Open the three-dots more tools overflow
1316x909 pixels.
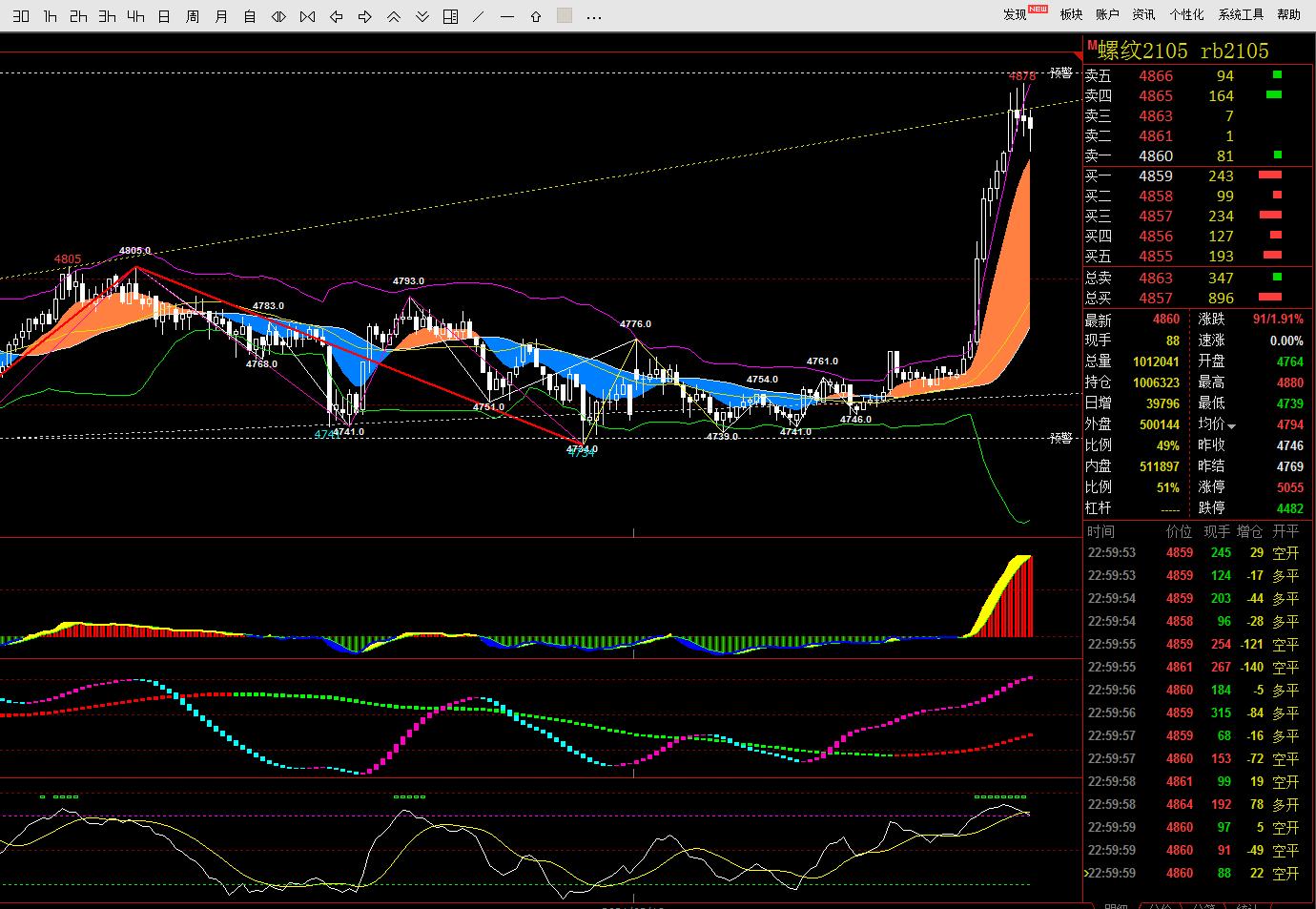(x=593, y=16)
